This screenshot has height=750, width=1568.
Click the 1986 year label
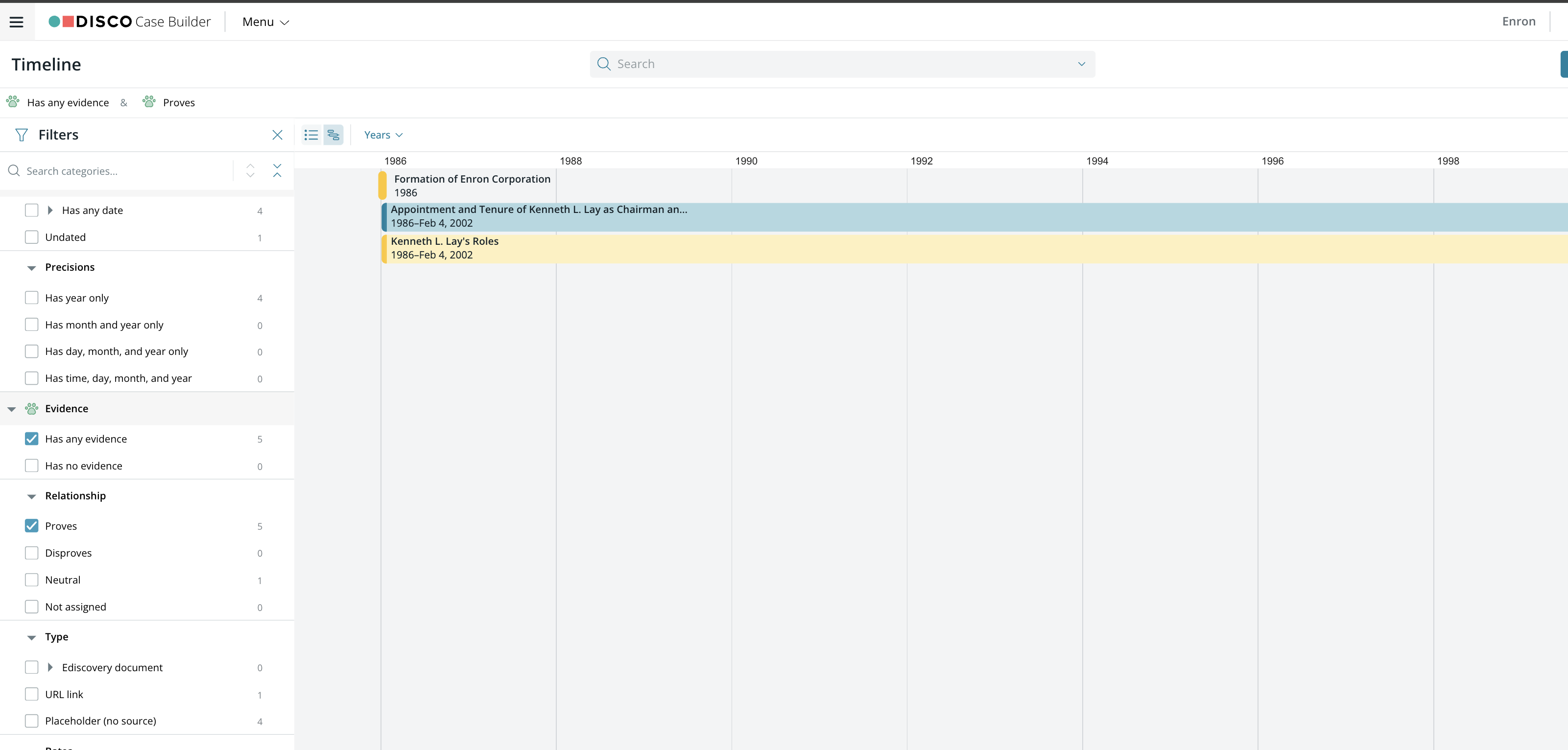(395, 161)
